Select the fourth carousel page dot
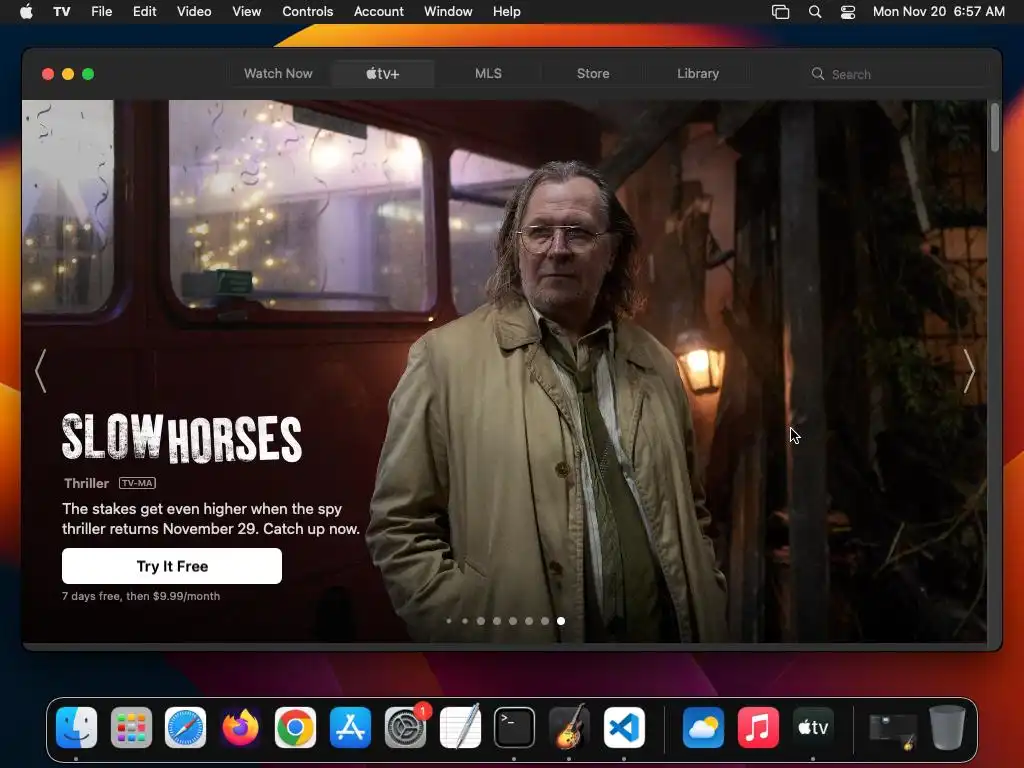Viewport: 1024px width, 768px height. (497, 621)
